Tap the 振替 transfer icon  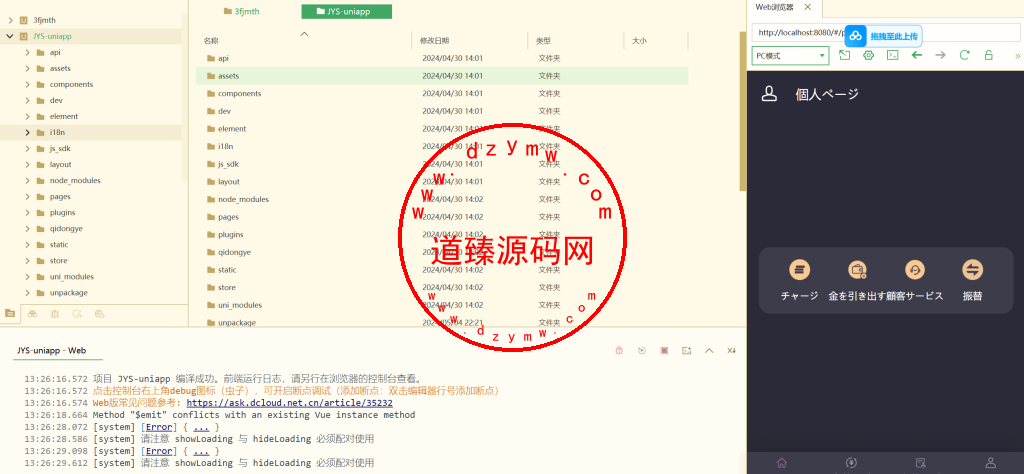[972, 270]
